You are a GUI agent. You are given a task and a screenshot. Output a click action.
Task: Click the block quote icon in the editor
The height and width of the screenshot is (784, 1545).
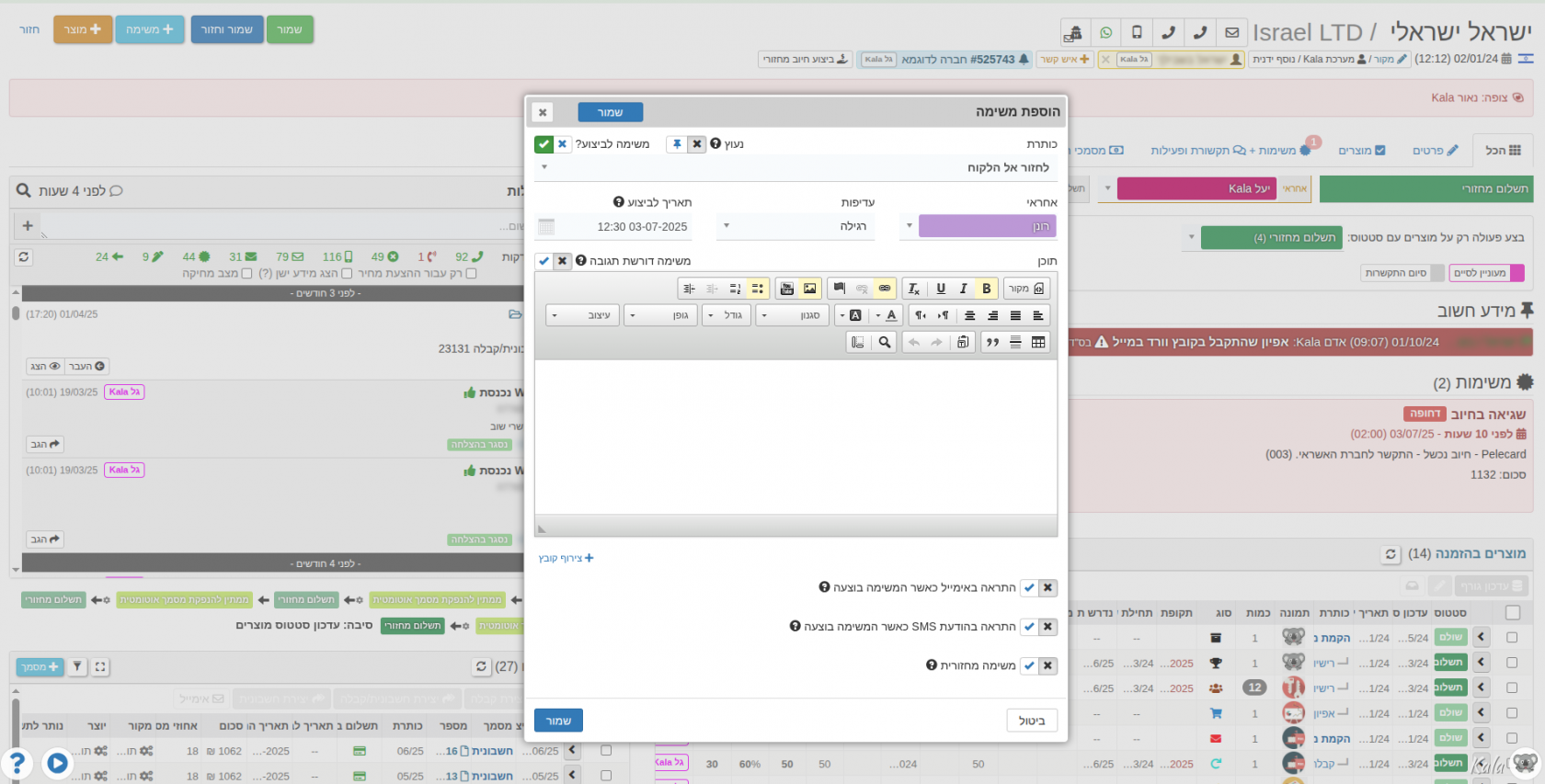coord(992,342)
